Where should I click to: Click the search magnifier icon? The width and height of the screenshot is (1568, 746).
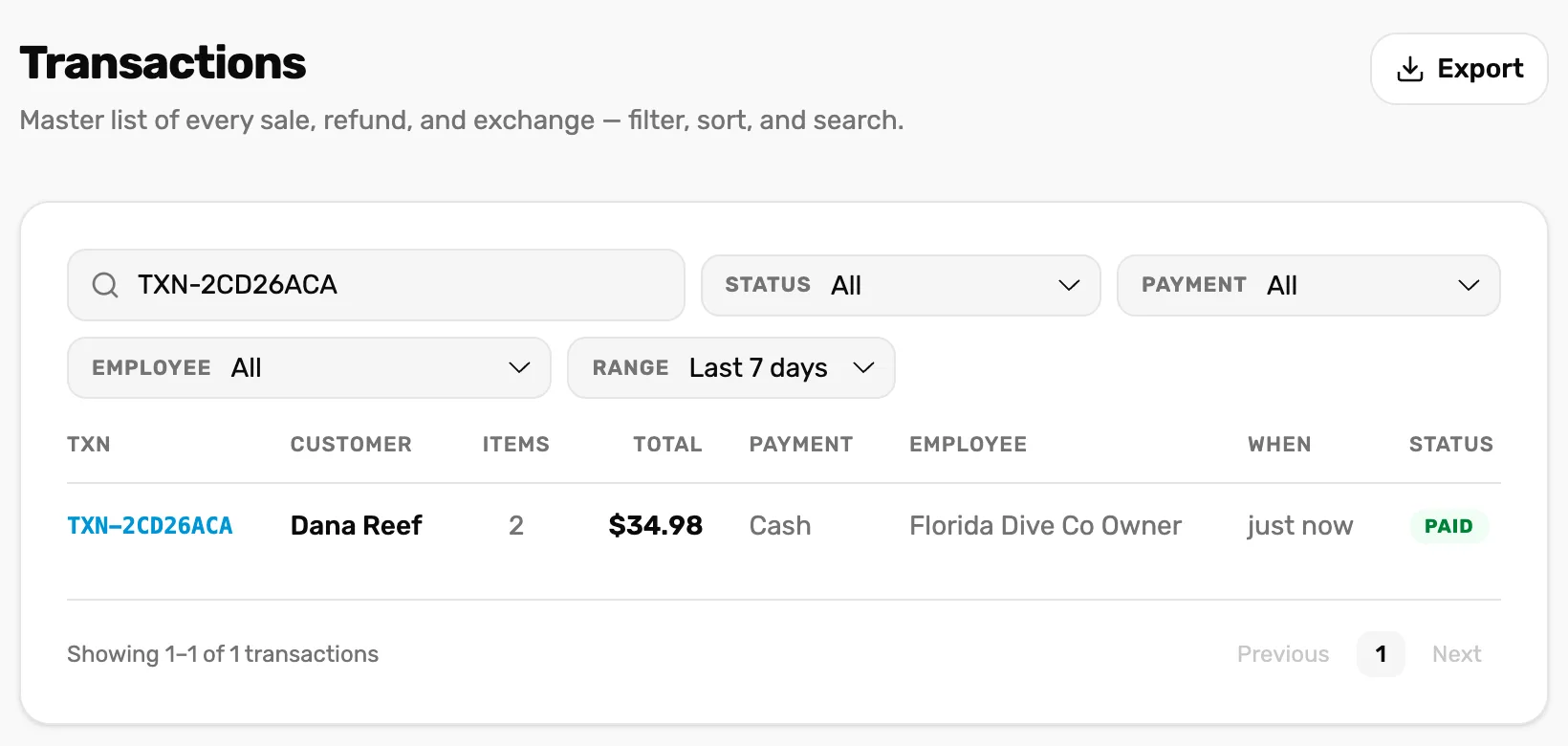(105, 285)
